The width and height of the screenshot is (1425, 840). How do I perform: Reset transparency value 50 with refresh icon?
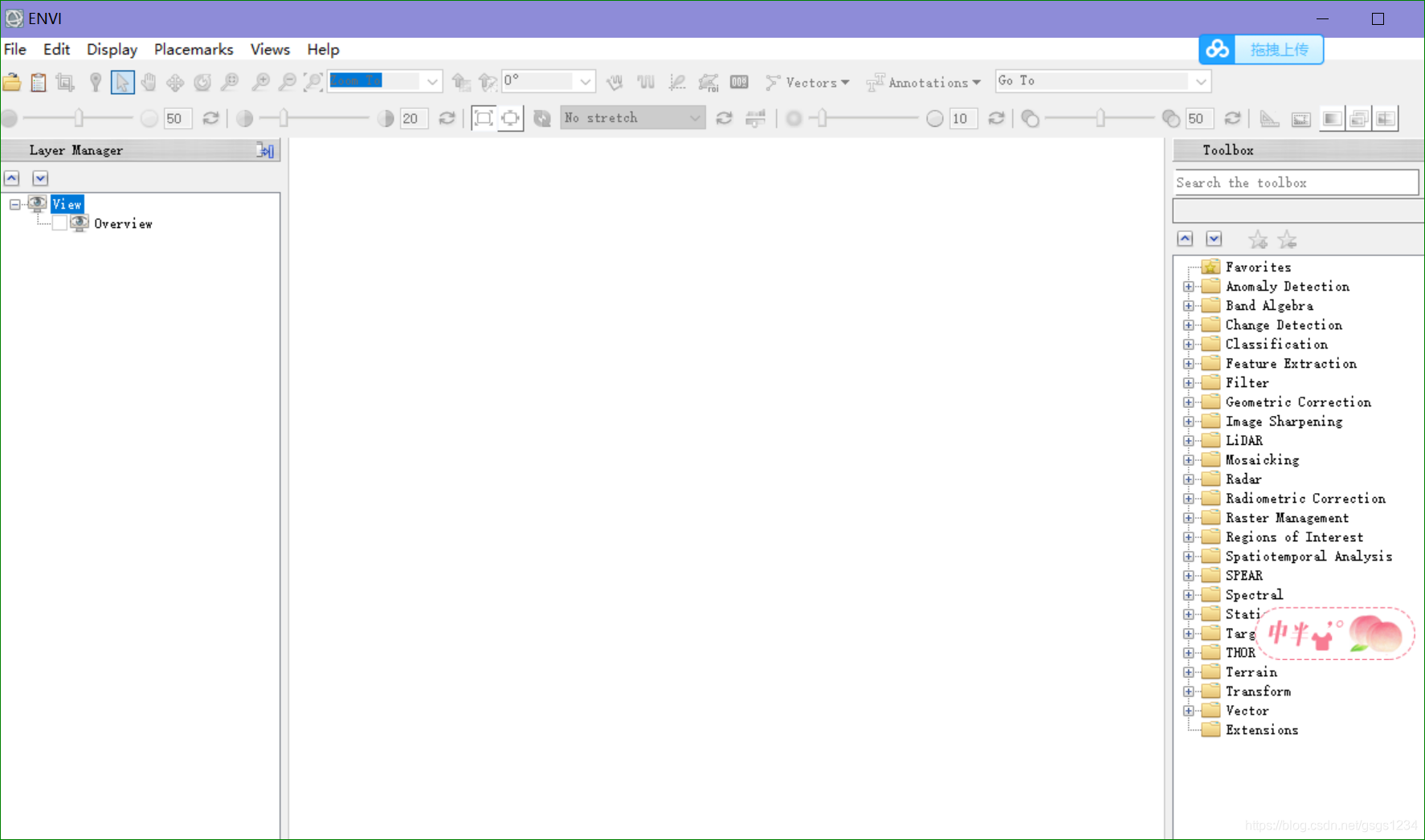coord(1232,119)
